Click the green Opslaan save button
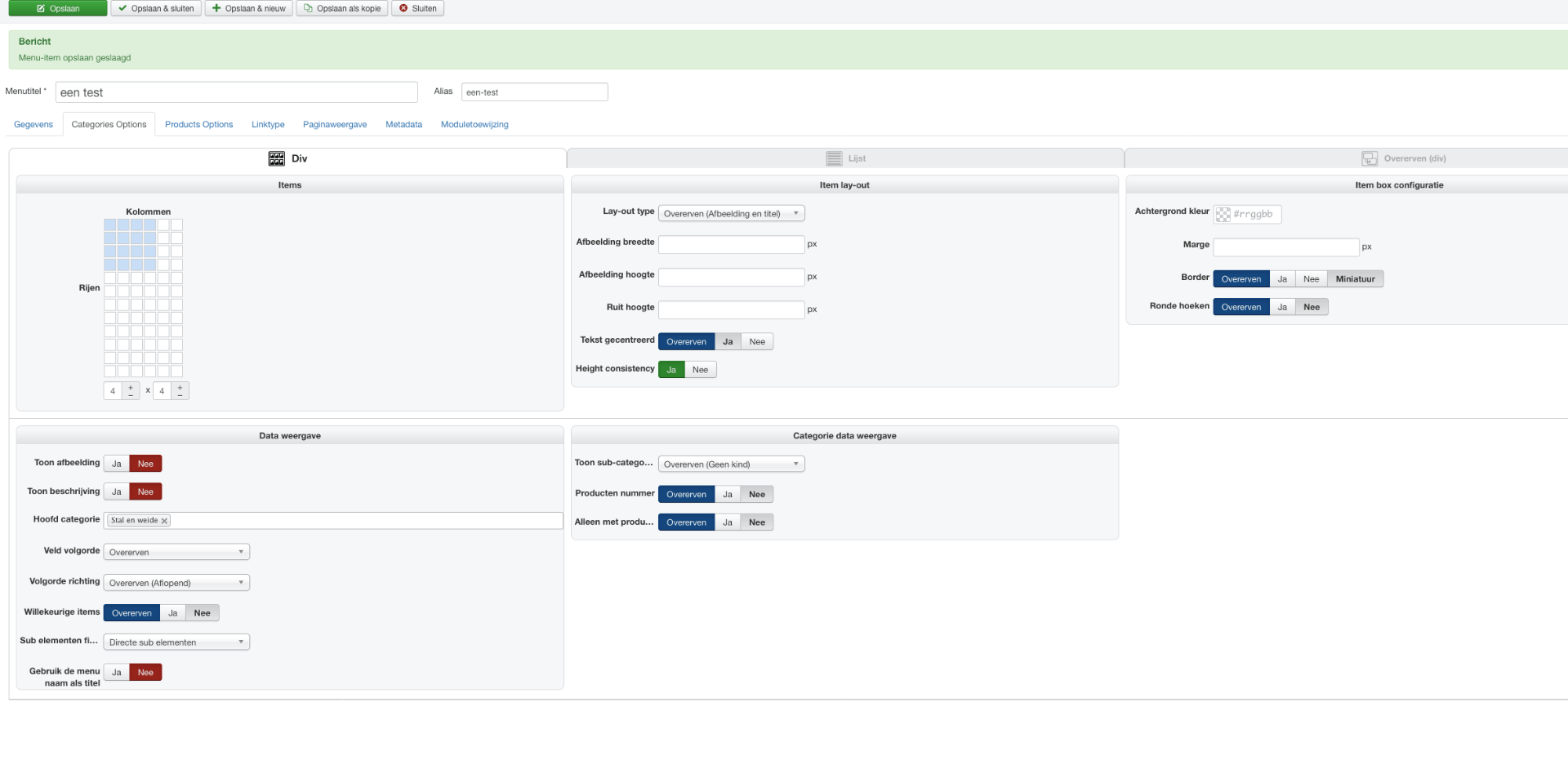The width and height of the screenshot is (1568, 769). click(x=58, y=8)
